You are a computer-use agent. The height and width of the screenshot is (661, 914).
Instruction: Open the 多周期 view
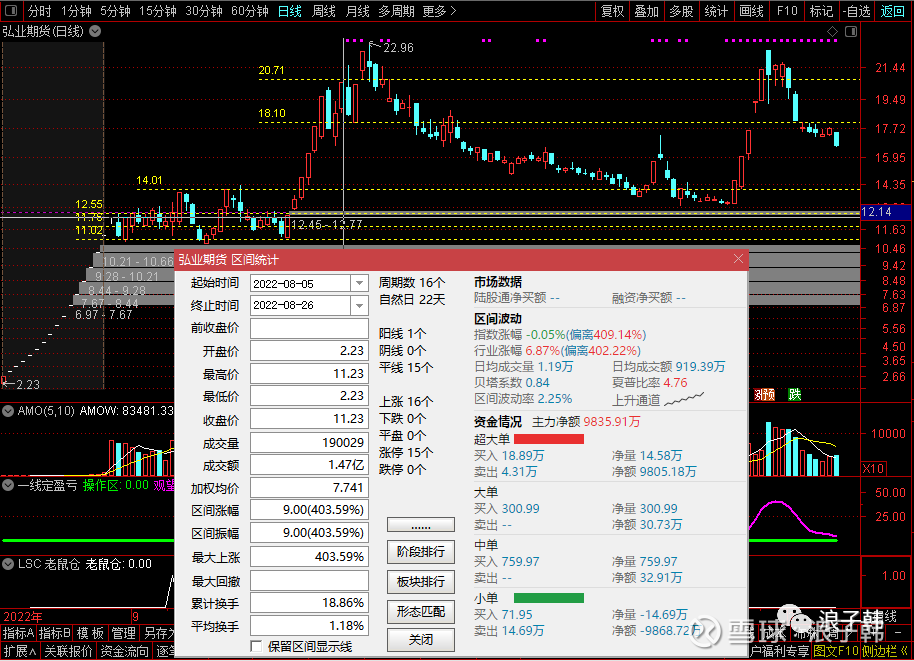(396, 11)
